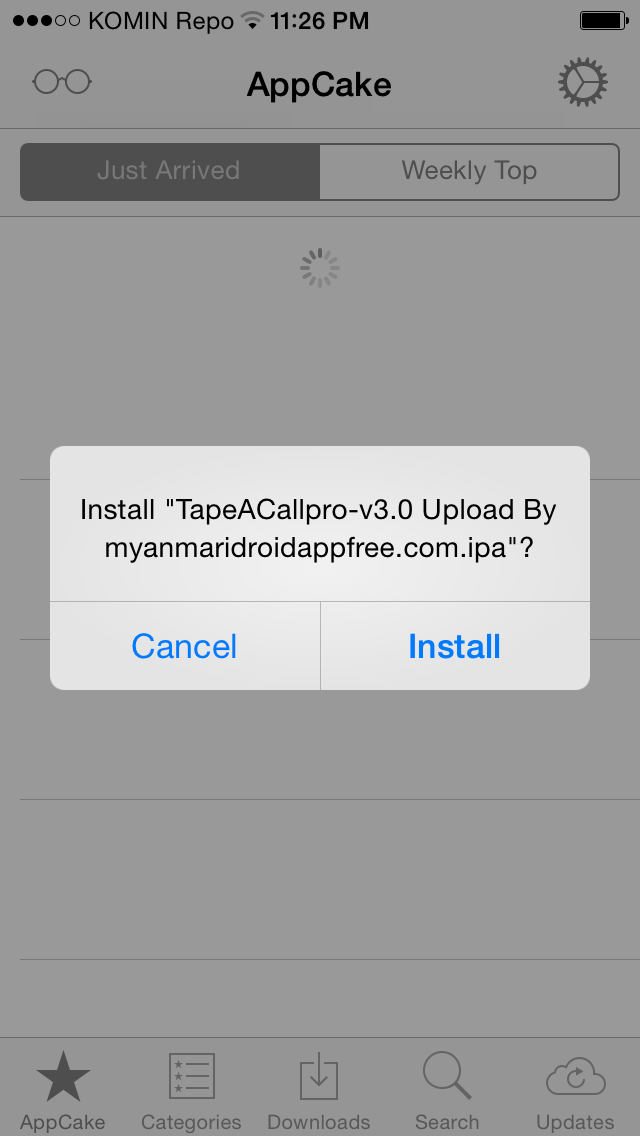Select the Just Arrived segment
The width and height of the screenshot is (640, 1136).
(x=170, y=171)
